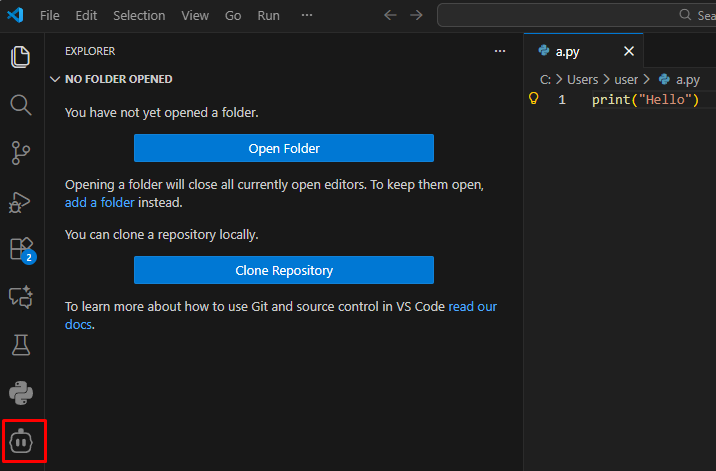Open the Run and Debug view
The image size is (716, 471).
click(21, 201)
